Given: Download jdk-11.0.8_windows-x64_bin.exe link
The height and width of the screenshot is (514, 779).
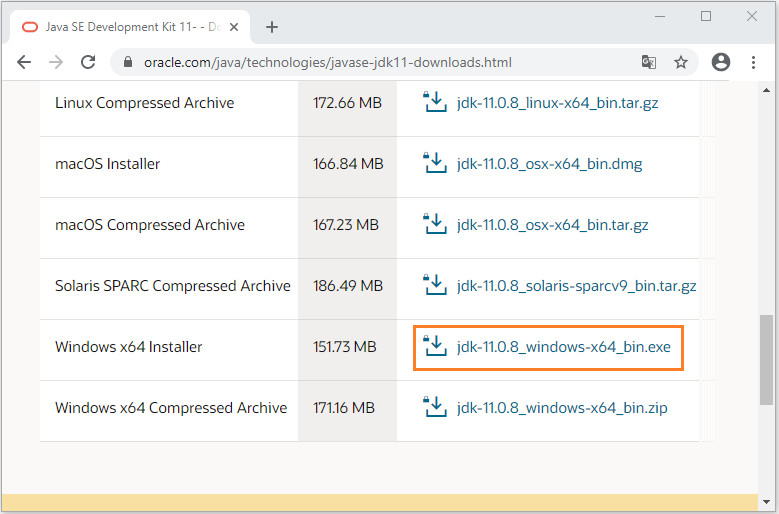Looking at the screenshot, I should click(x=563, y=347).
